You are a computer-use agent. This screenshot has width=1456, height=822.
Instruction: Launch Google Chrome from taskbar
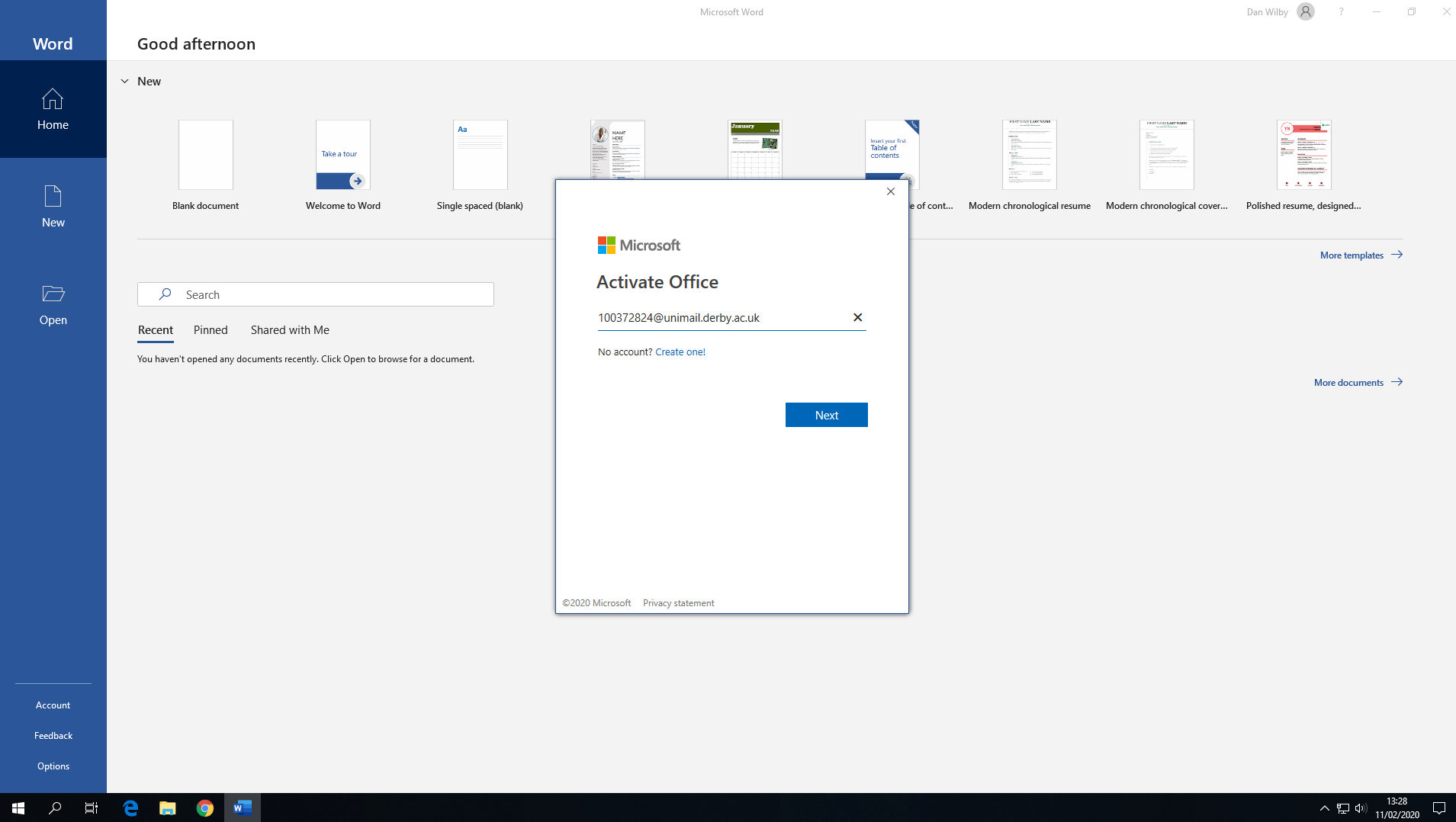[x=204, y=808]
